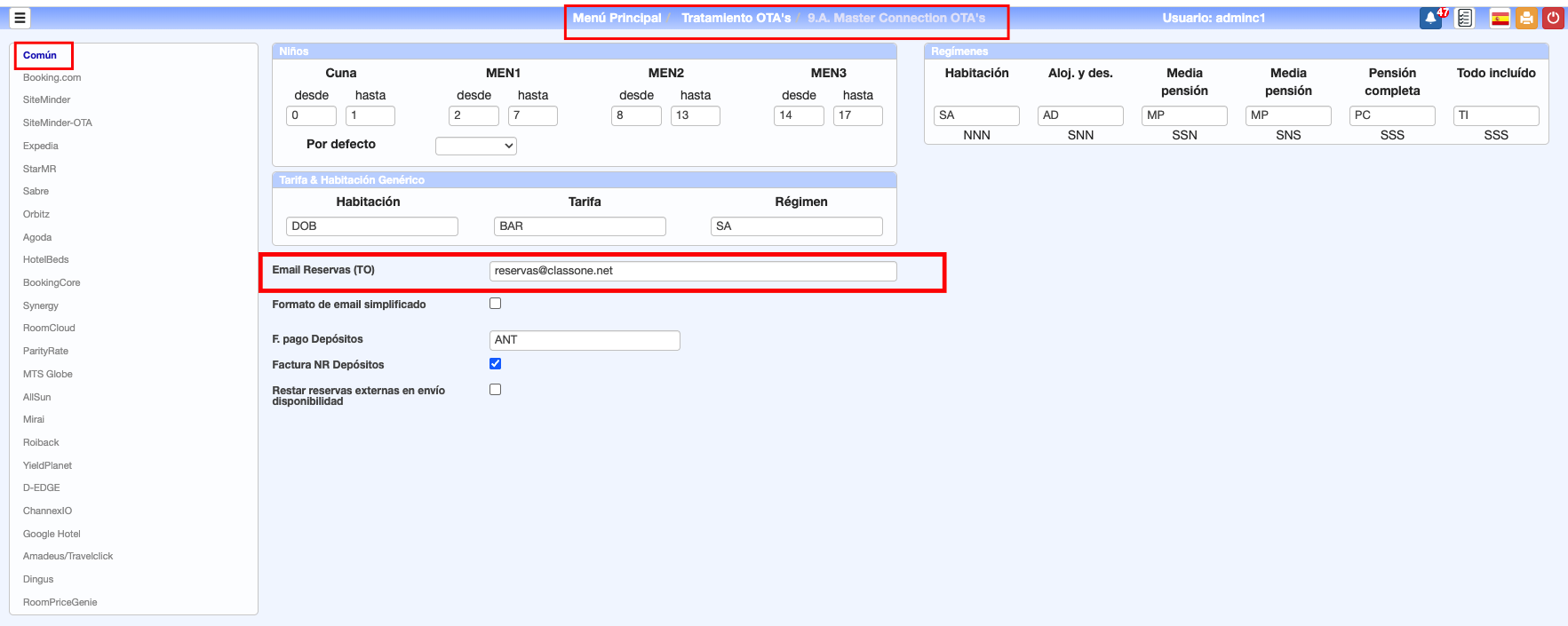The height and width of the screenshot is (626, 1568).
Task: Click the red power logout icon
Action: coord(1553,19)
